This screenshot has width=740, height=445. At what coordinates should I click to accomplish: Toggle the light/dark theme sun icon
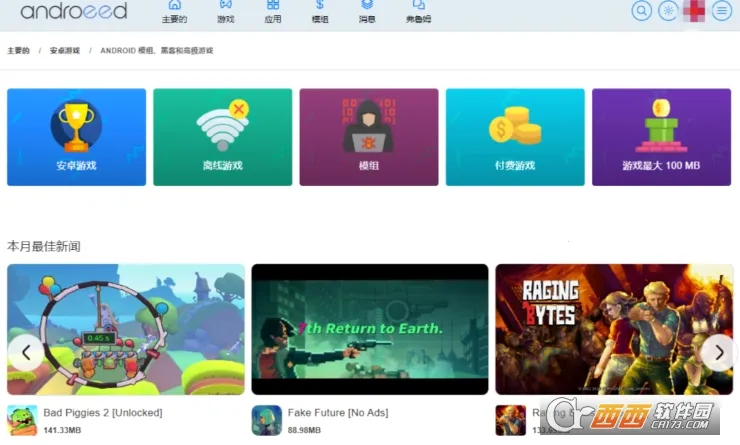(x=669, y=11)
